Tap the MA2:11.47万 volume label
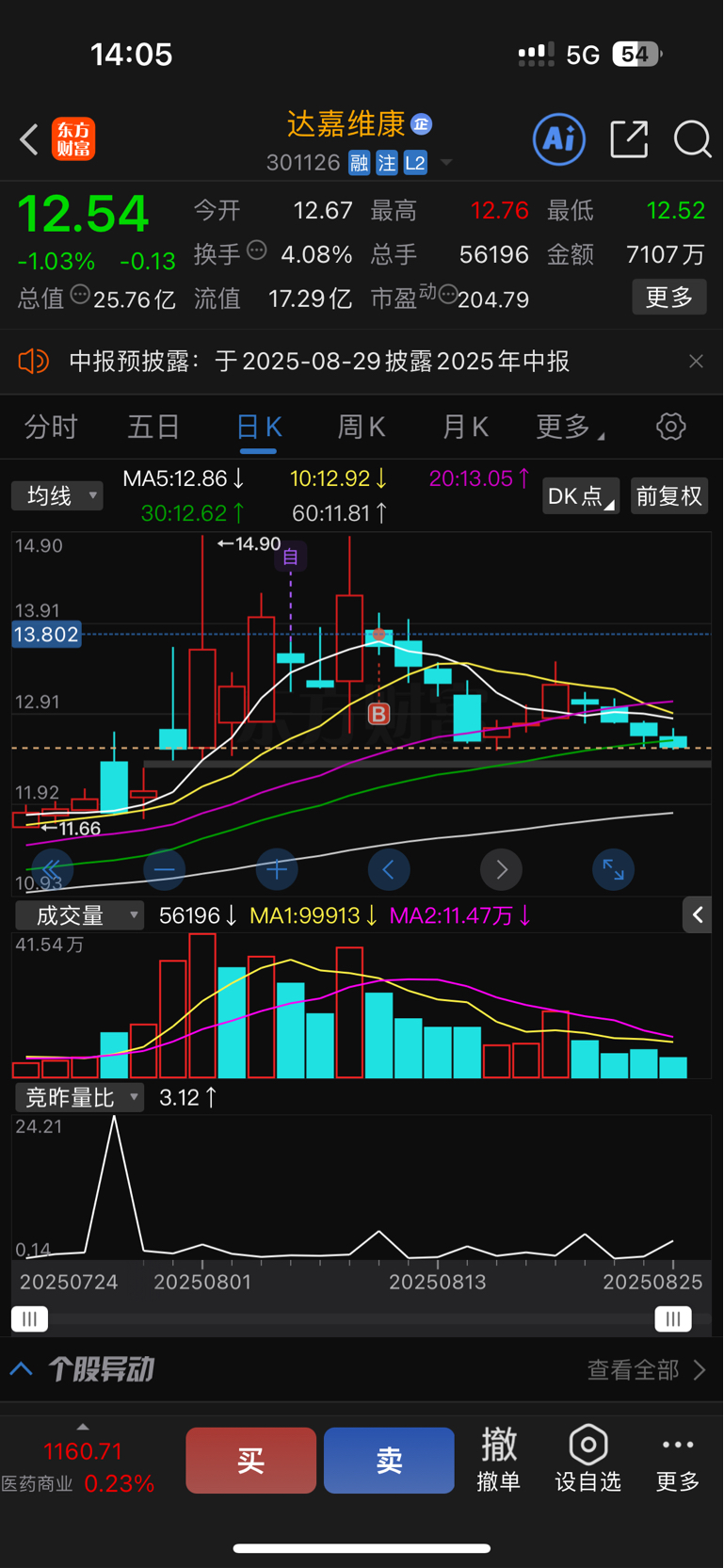Viewport: 724px width, 1568px height. [460, 915]
